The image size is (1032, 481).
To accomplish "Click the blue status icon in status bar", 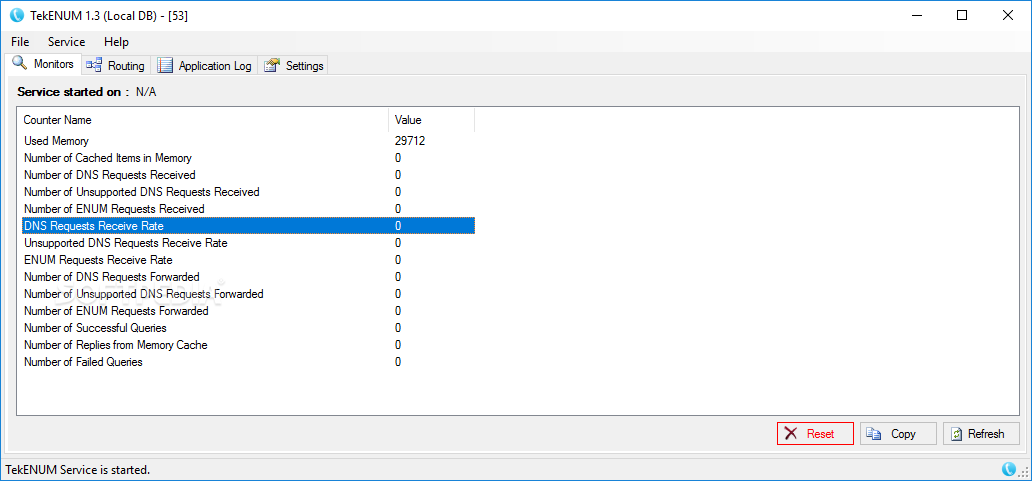I will [x=1008, y=469].
